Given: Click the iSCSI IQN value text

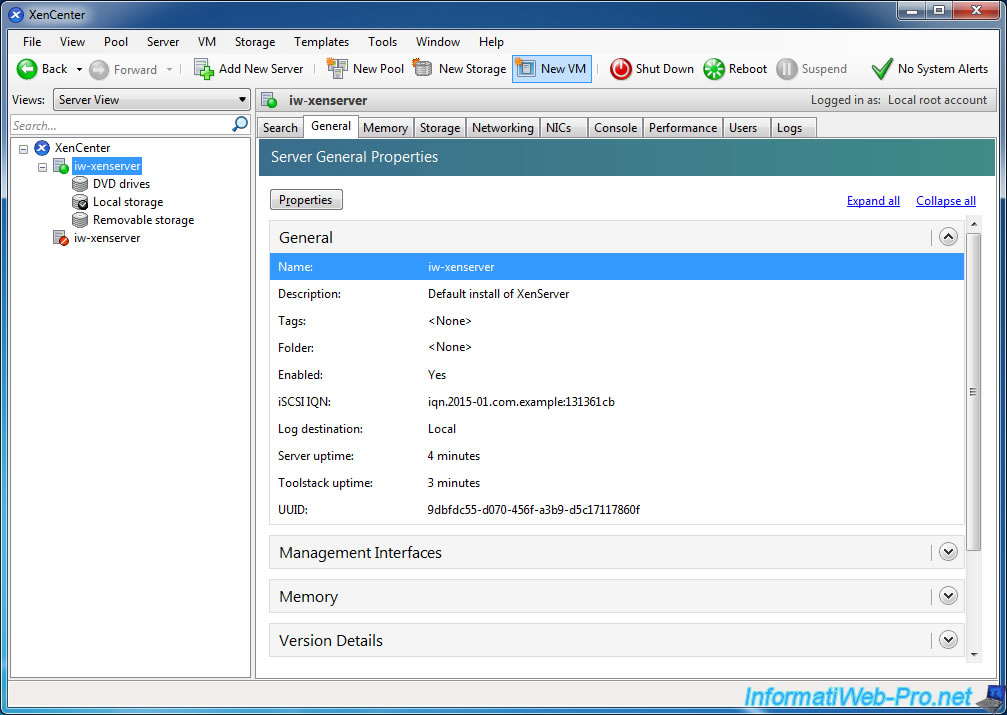Looking at the screenshot, I should click(x=521, y=402).
